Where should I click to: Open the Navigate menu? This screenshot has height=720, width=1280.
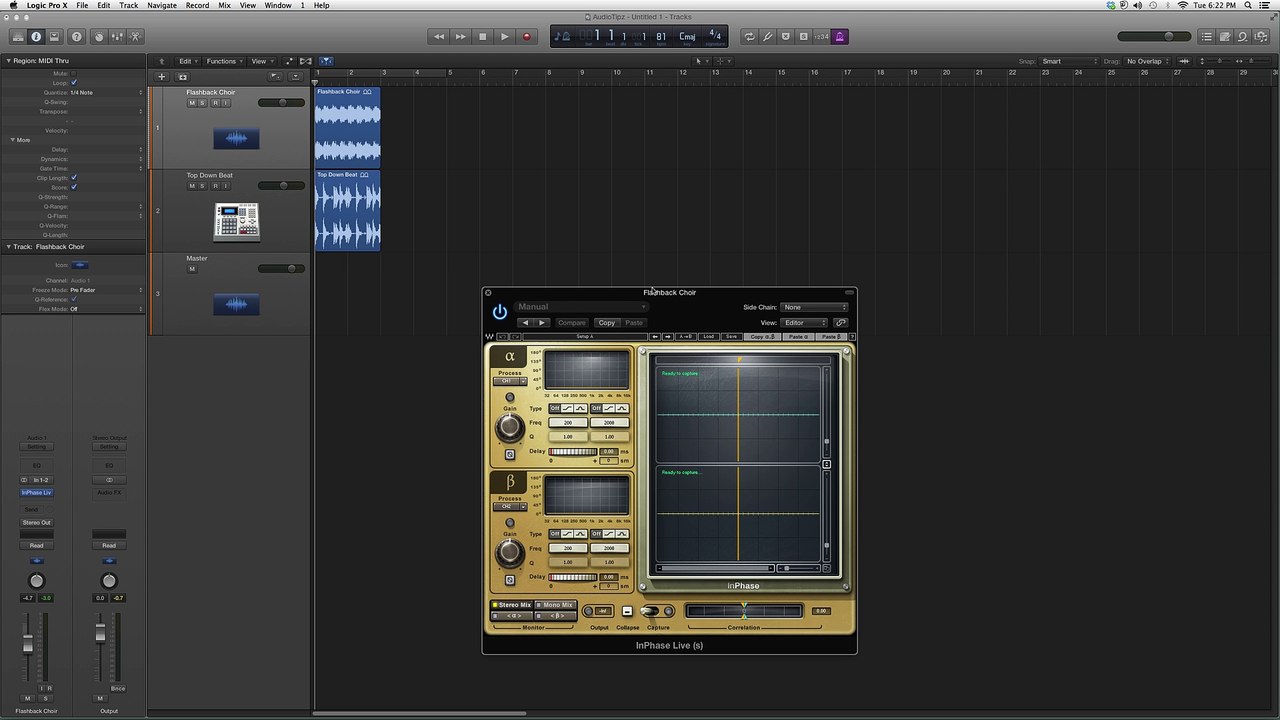pos(162,5)
